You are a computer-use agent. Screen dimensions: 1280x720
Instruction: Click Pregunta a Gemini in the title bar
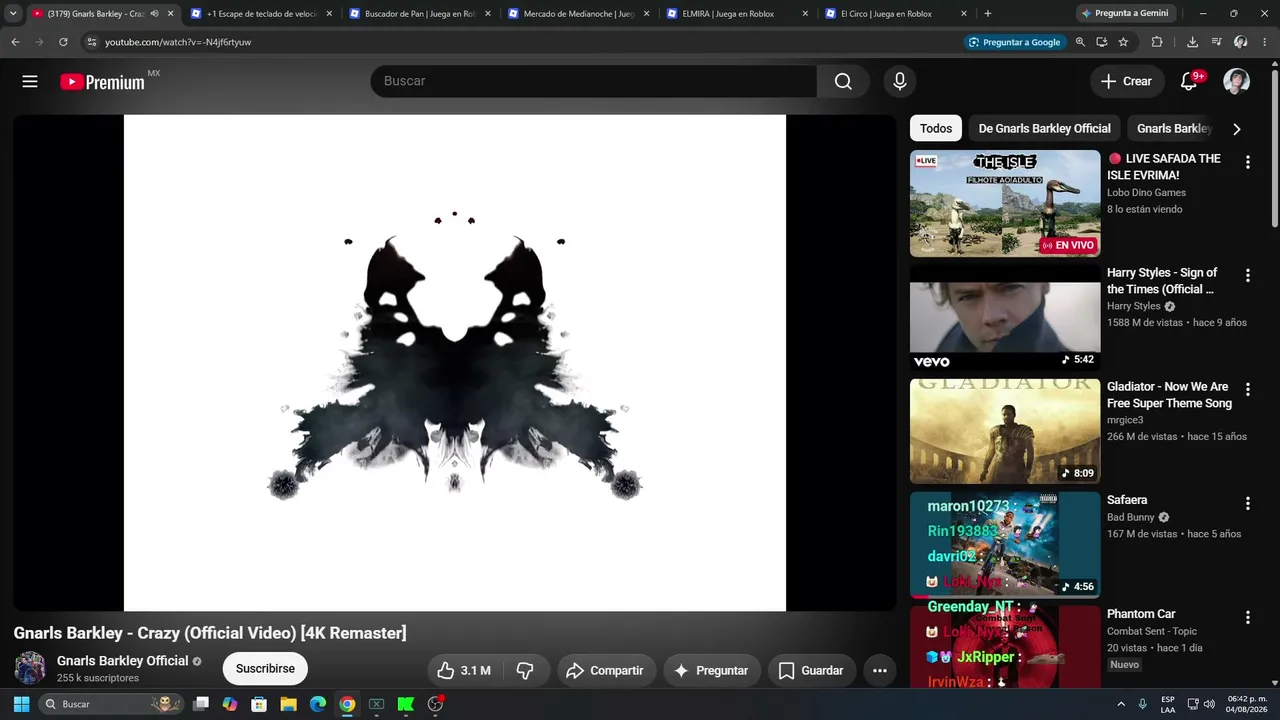pyautogui.click(x=1127, y=14)
